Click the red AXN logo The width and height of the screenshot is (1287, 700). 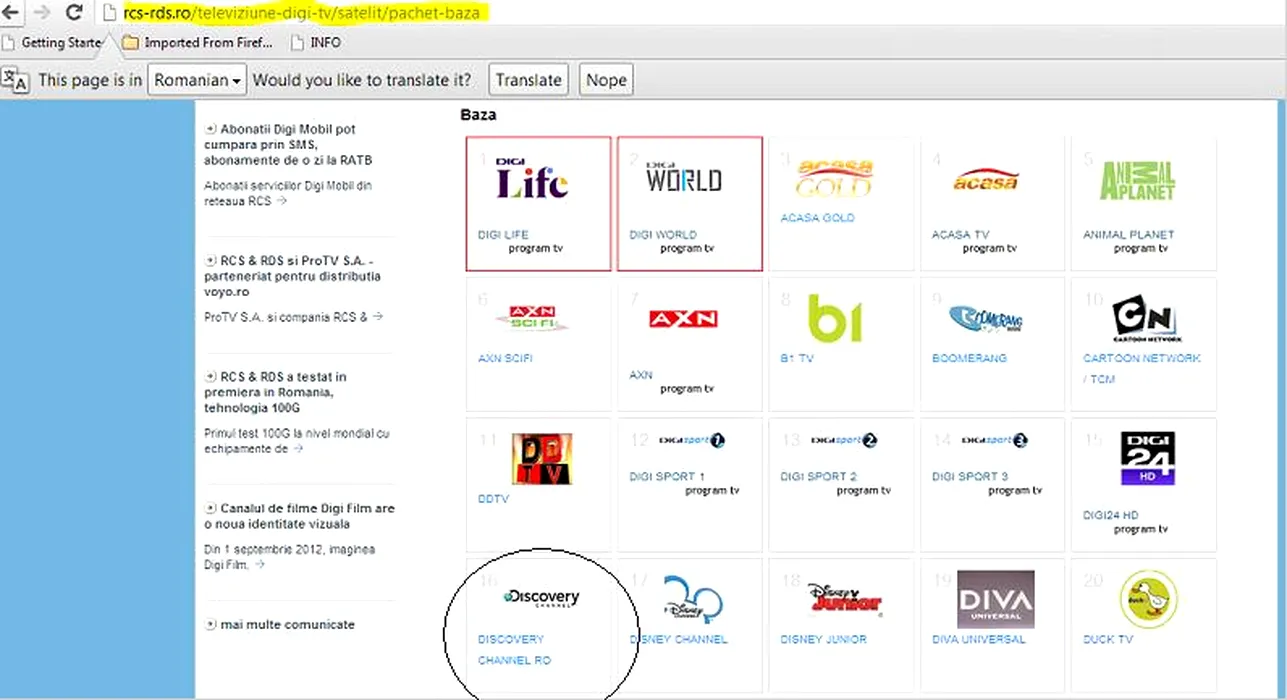tap(683, 319)
